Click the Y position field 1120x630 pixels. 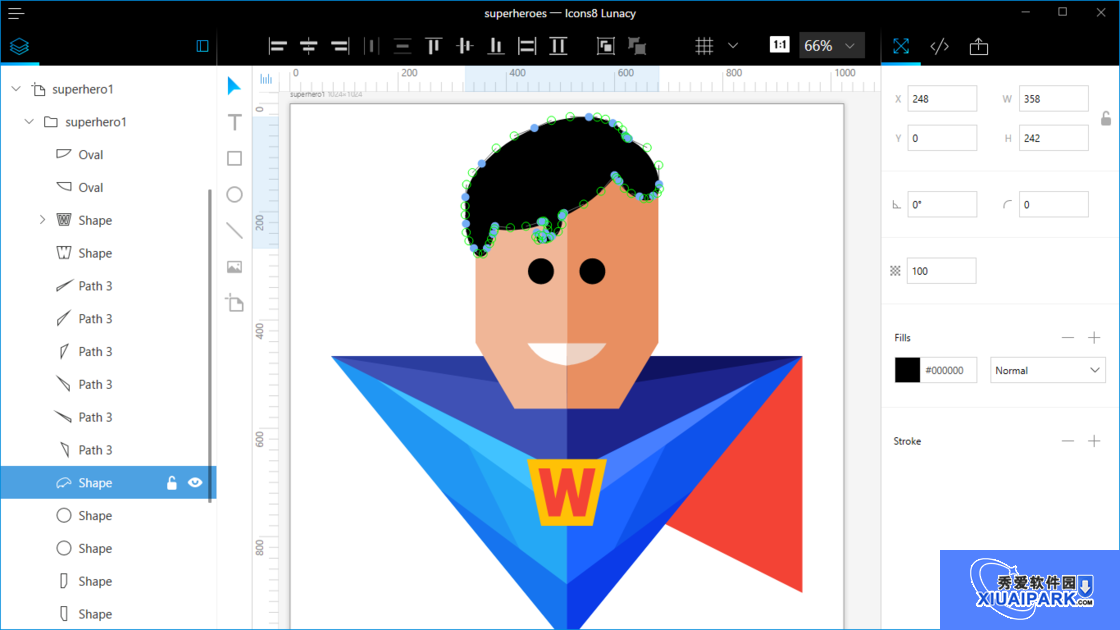coord(942,138)
